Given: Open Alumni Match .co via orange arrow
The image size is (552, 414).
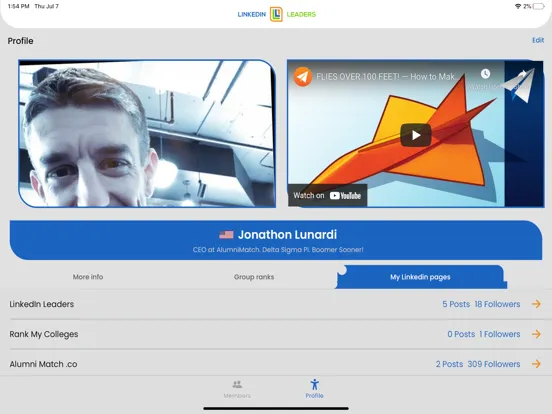Looking at the screenshot, I should click(536, 364).
